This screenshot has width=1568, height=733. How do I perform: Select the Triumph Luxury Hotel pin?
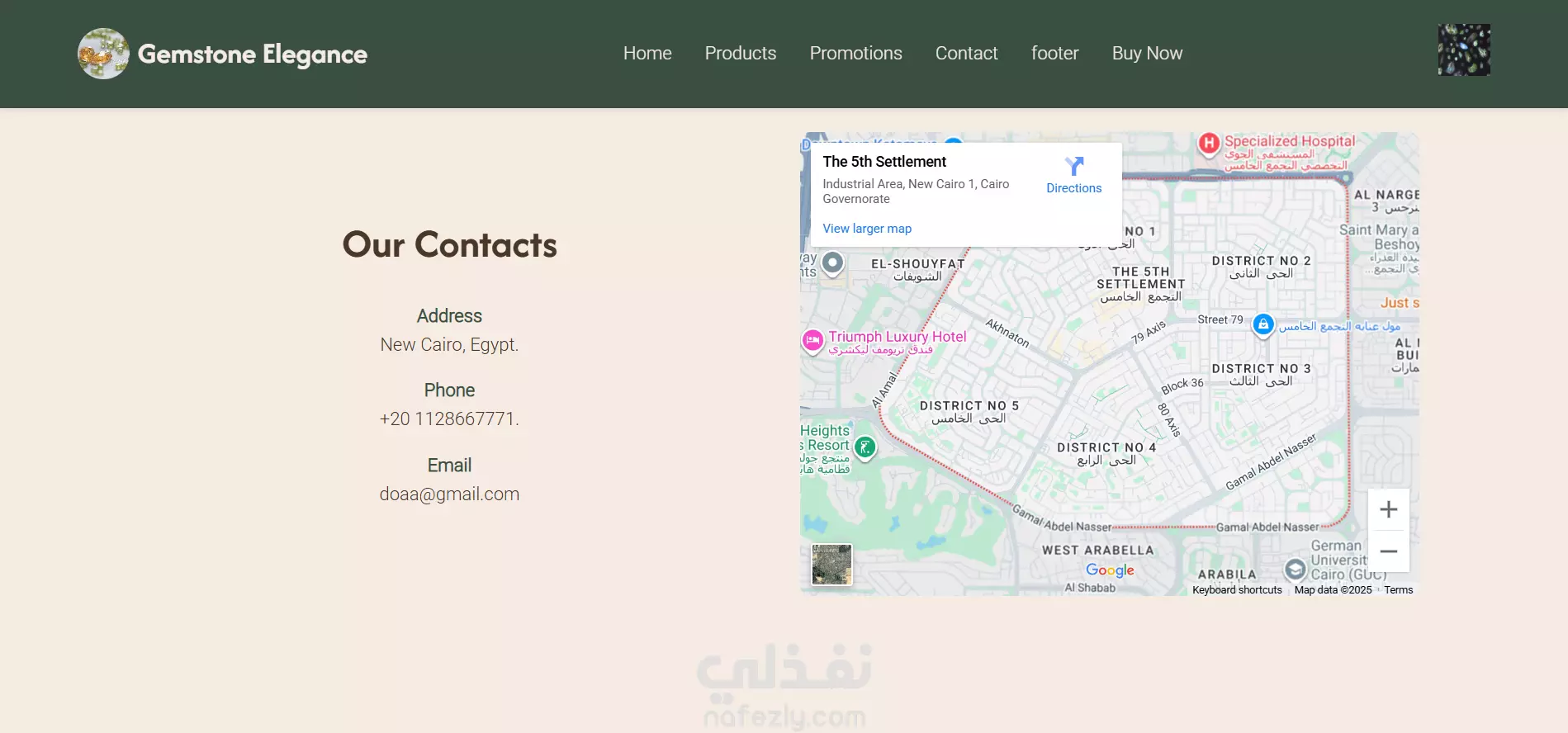(812, 340)
